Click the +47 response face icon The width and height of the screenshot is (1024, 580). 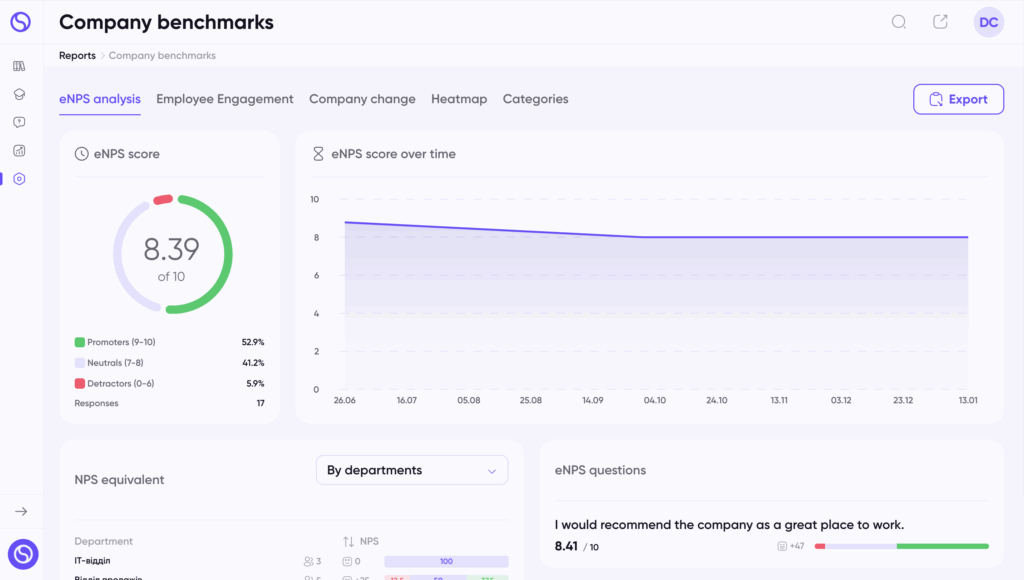click(x=782, y=546)
